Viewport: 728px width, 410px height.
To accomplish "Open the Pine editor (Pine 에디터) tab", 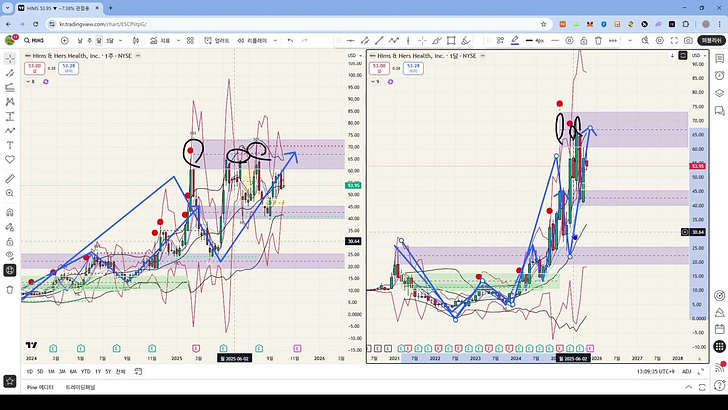I will click(x=40, y=387).
